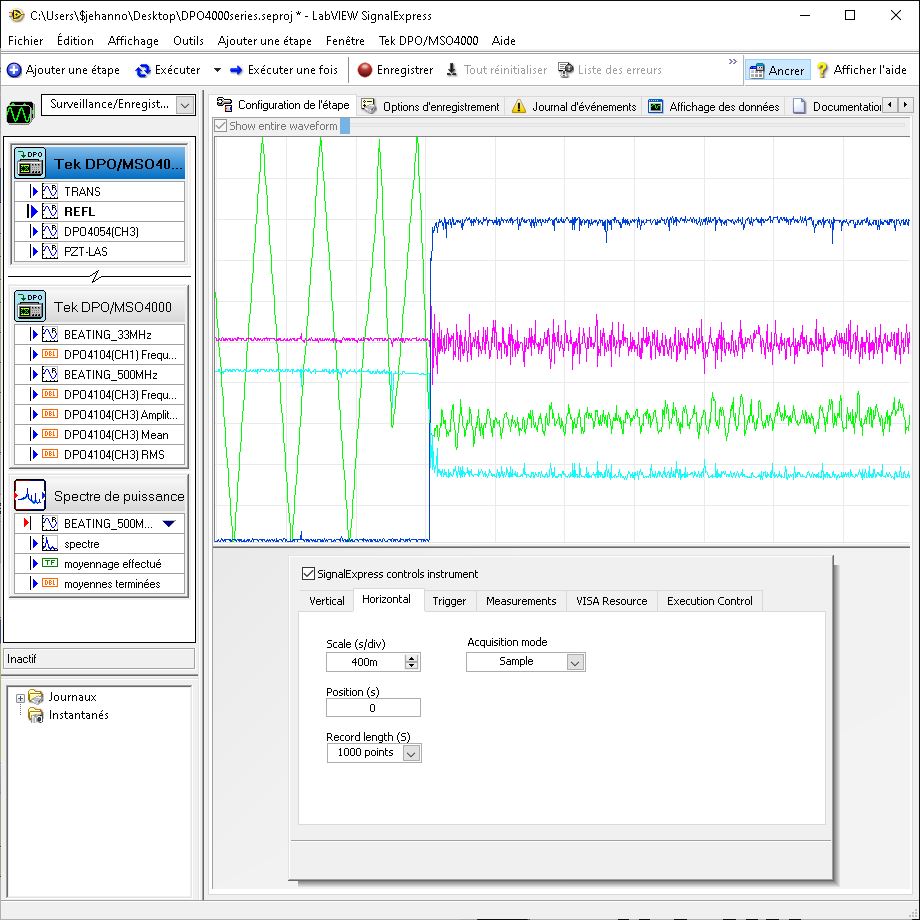
Task: Click the Ancrer docking icon
Action: coord(756,70)
